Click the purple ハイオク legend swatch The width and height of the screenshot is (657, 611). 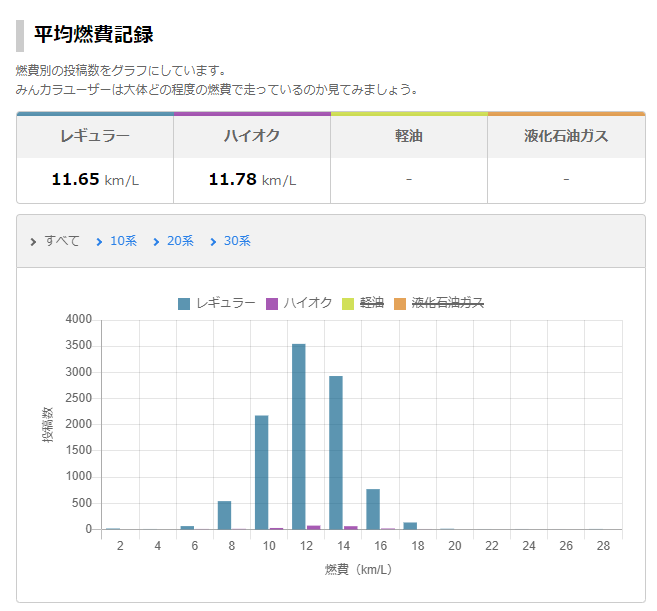[272, 304]
